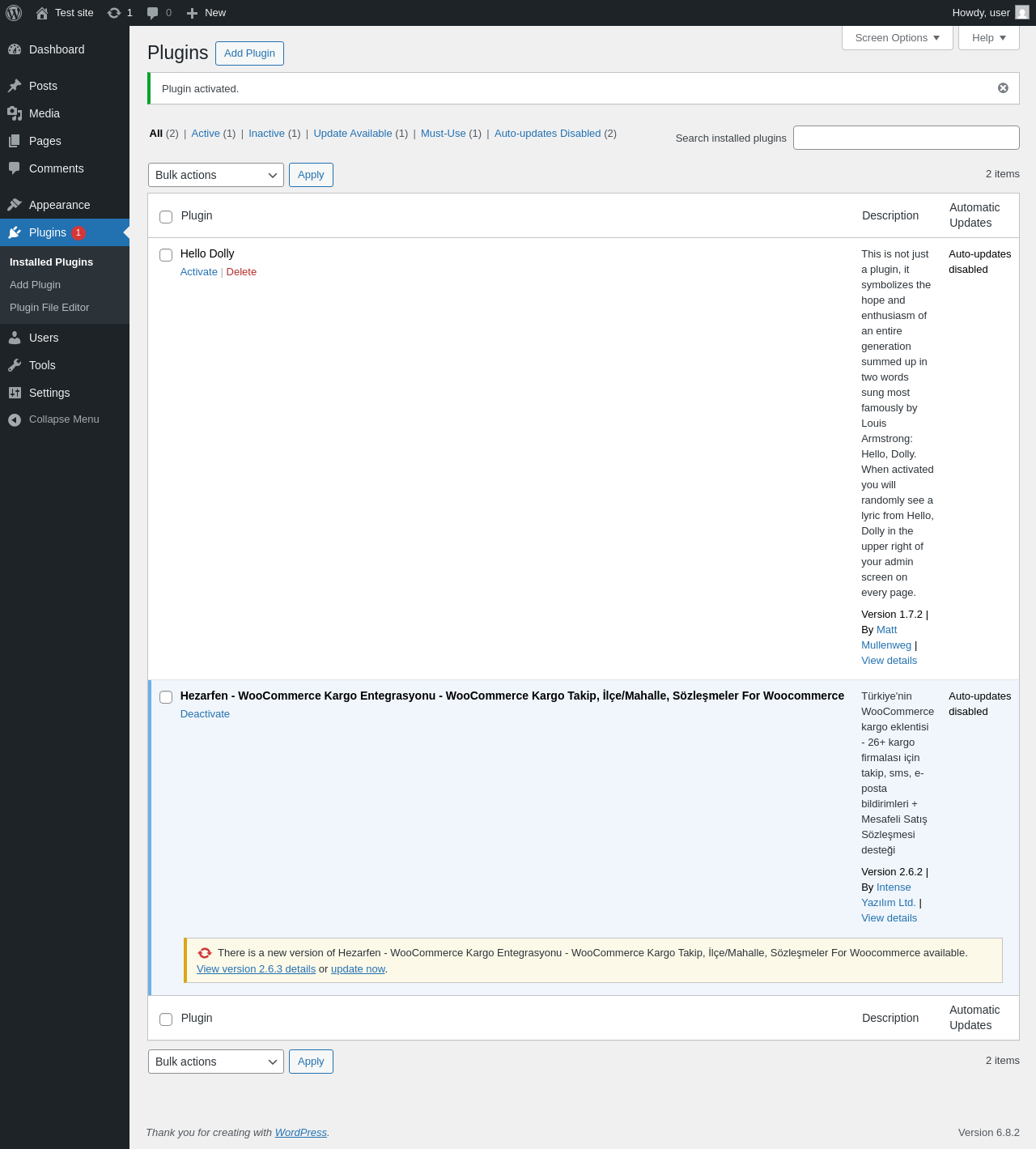Screen dimensions: 1036x1149
Task: Click the Media library icon
Action: [x=15, y=113]
